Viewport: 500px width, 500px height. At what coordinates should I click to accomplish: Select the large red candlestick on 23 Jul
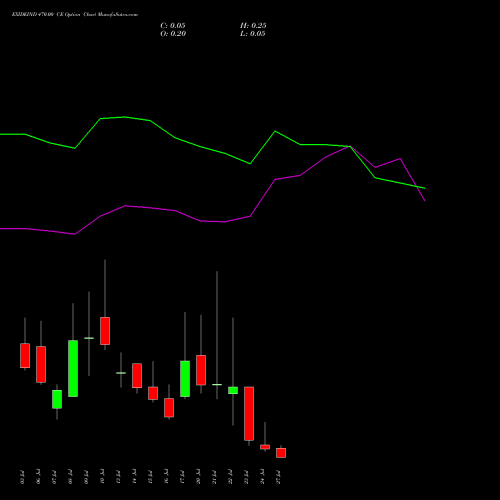click(249, 414)
